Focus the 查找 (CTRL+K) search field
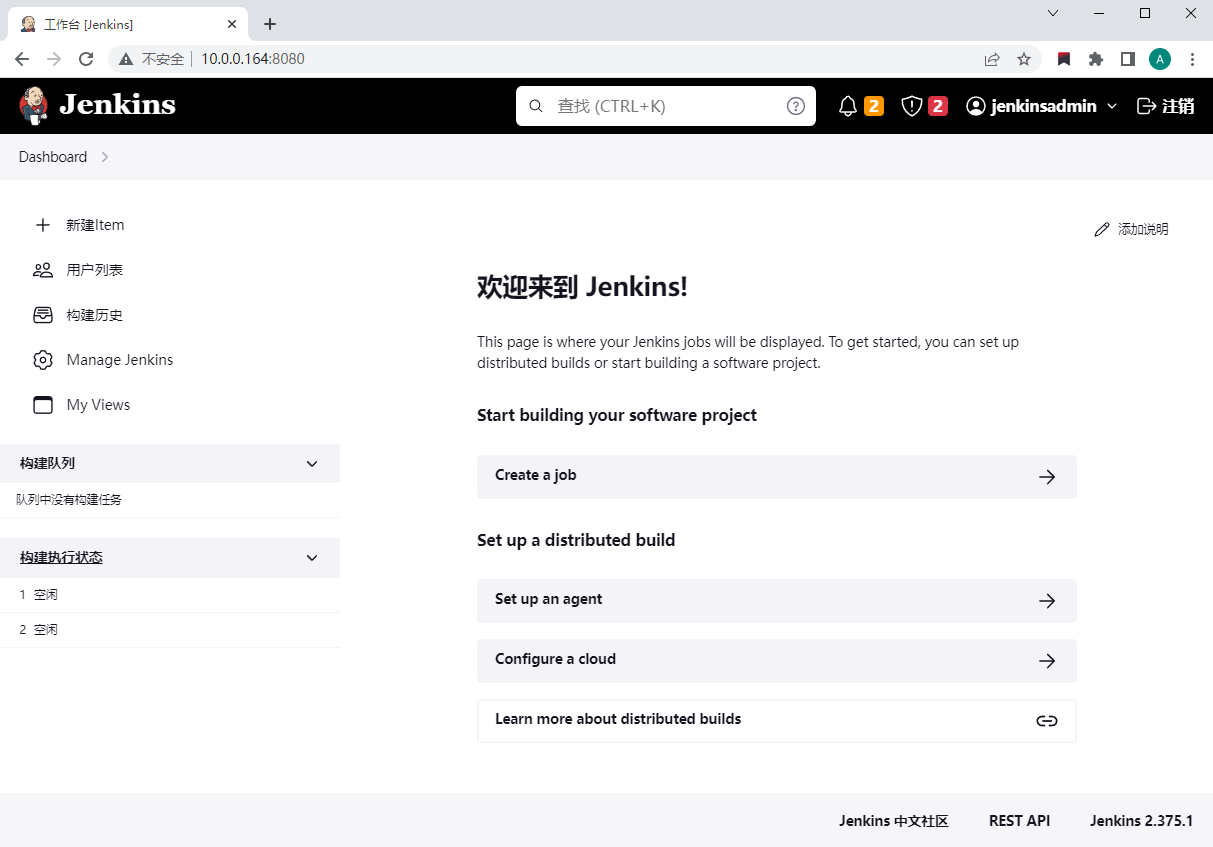This screenshot has height=847, width=1213. (x=666, y=106)
